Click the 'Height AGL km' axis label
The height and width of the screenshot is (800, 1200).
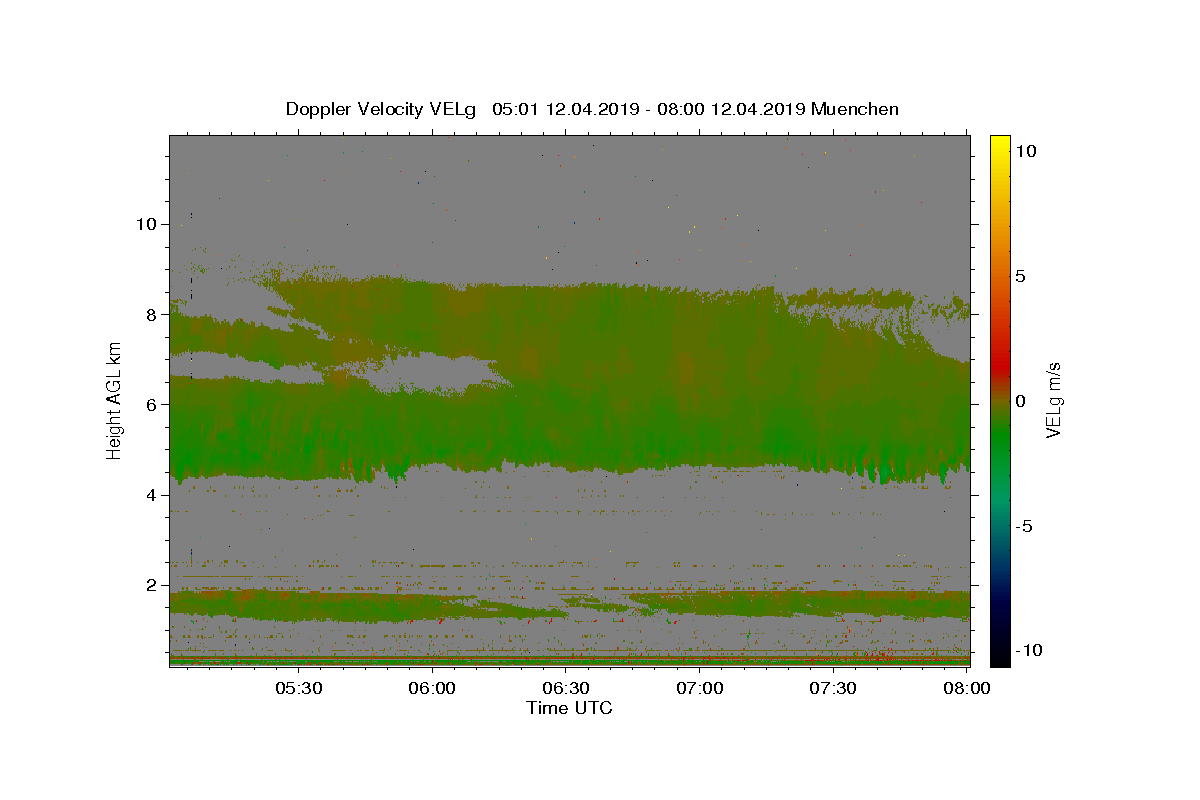click(x=115, y=400)
